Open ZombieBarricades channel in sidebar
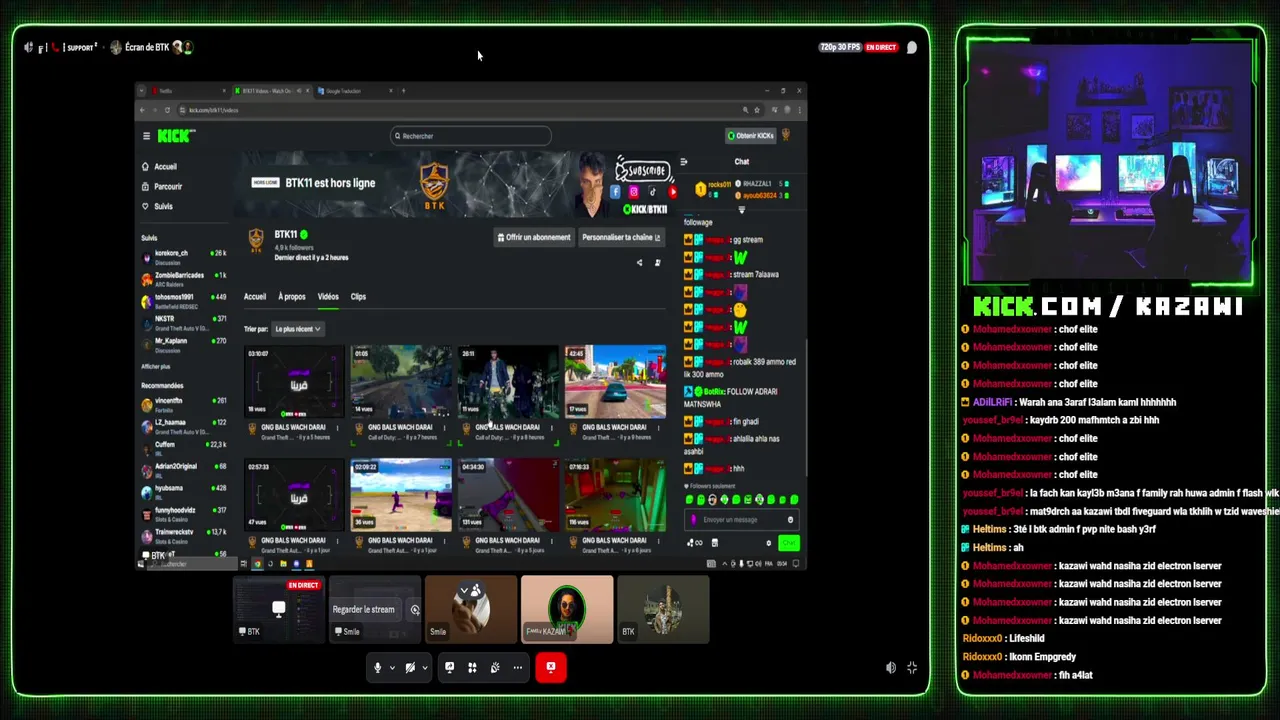The height and width of the screenshot is (720, 1280). point(184,278)
